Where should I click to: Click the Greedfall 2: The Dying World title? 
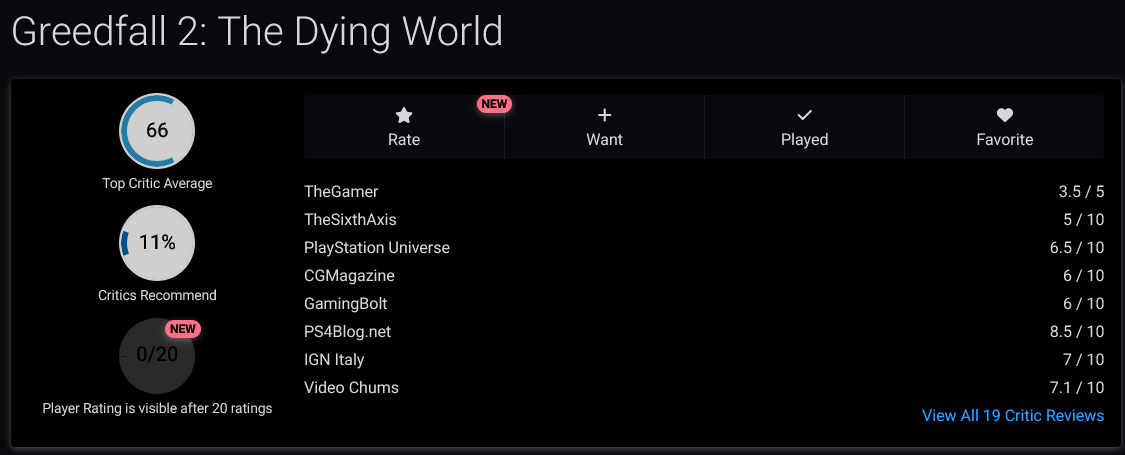tap(257, 32)
